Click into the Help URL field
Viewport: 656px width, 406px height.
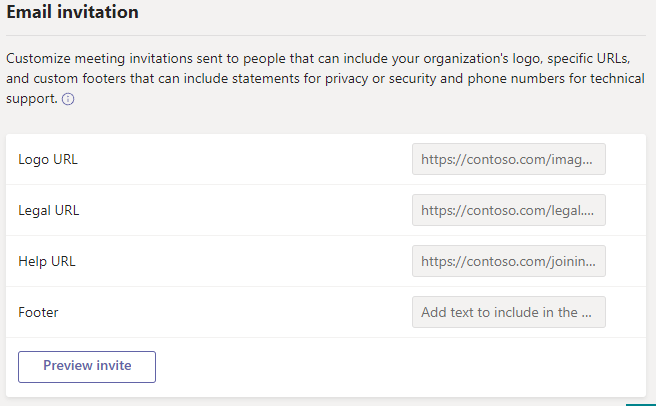pos(509,261)
